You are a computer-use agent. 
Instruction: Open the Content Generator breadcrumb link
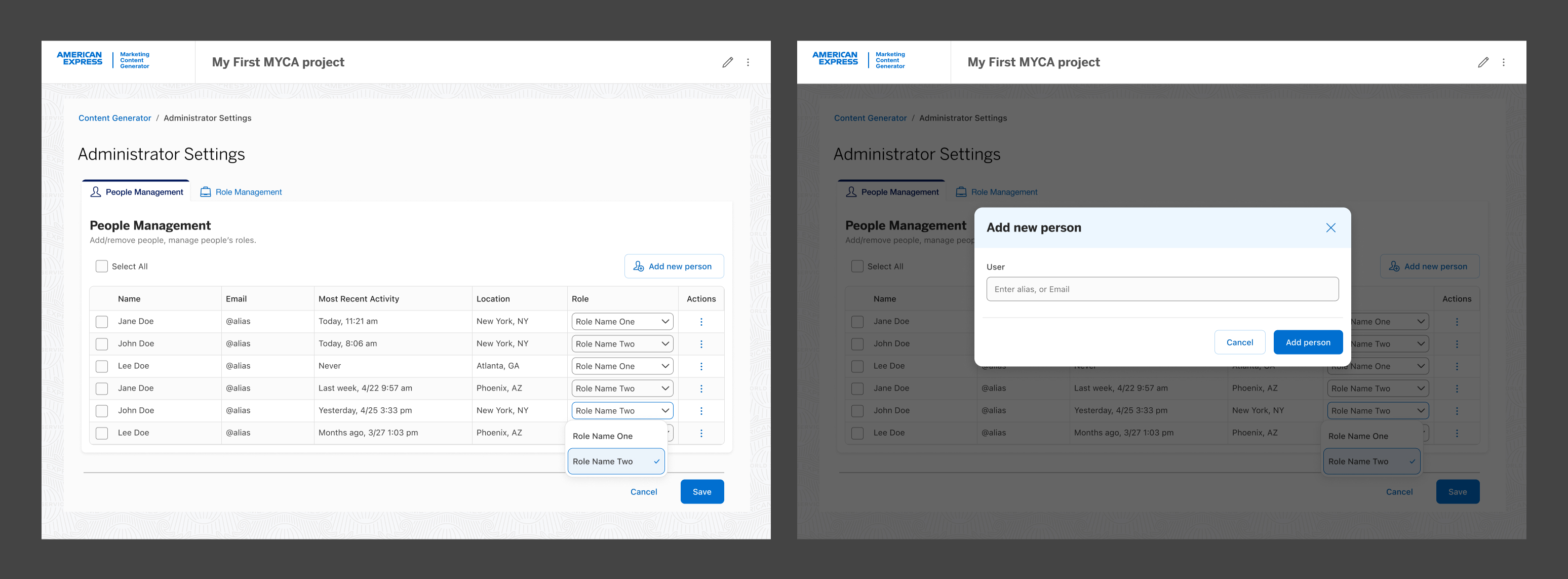tap(114, 118)
